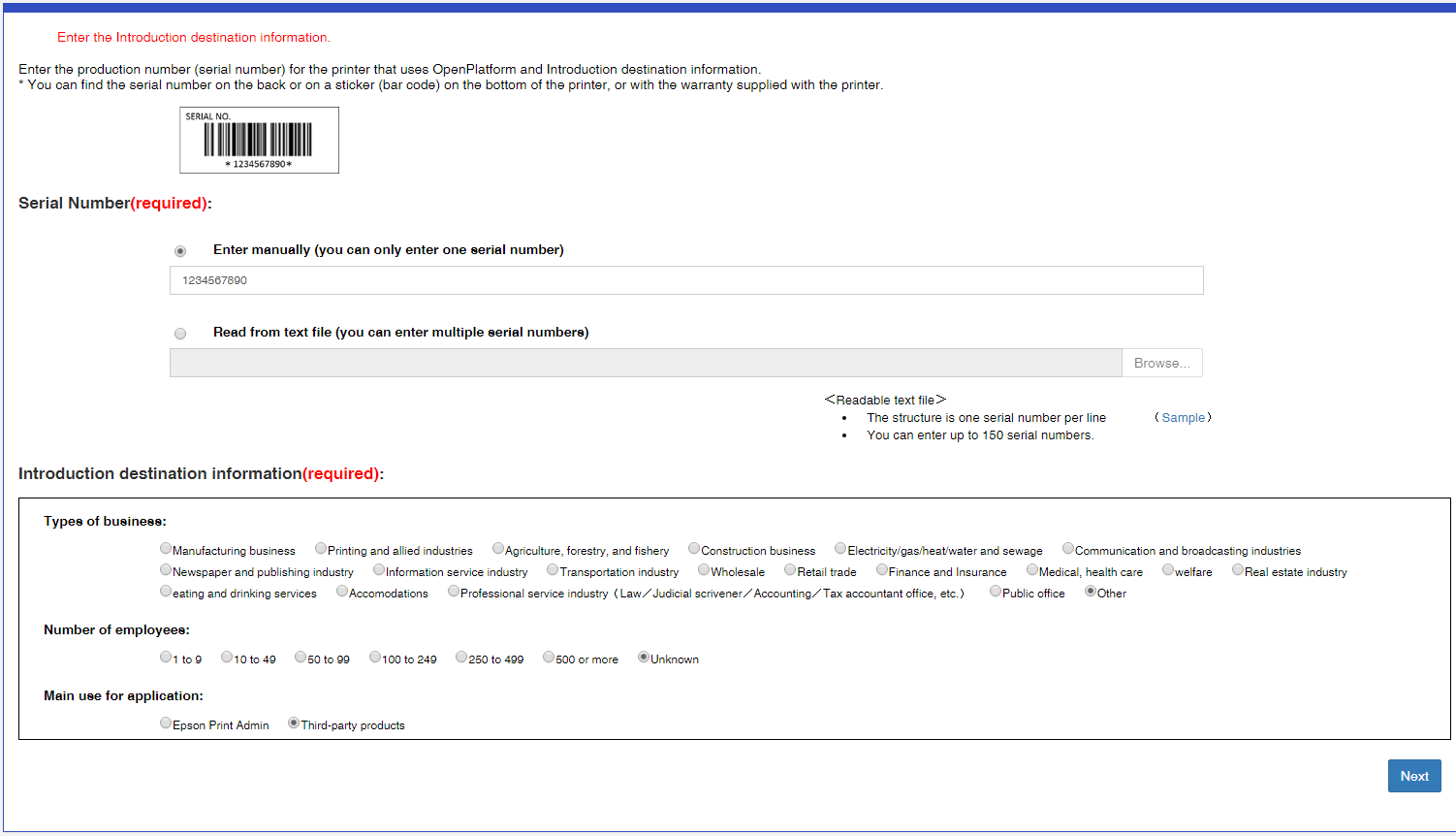Select 'Transportation industry' business type
The image size is (1456, 836).
point(553,569)
